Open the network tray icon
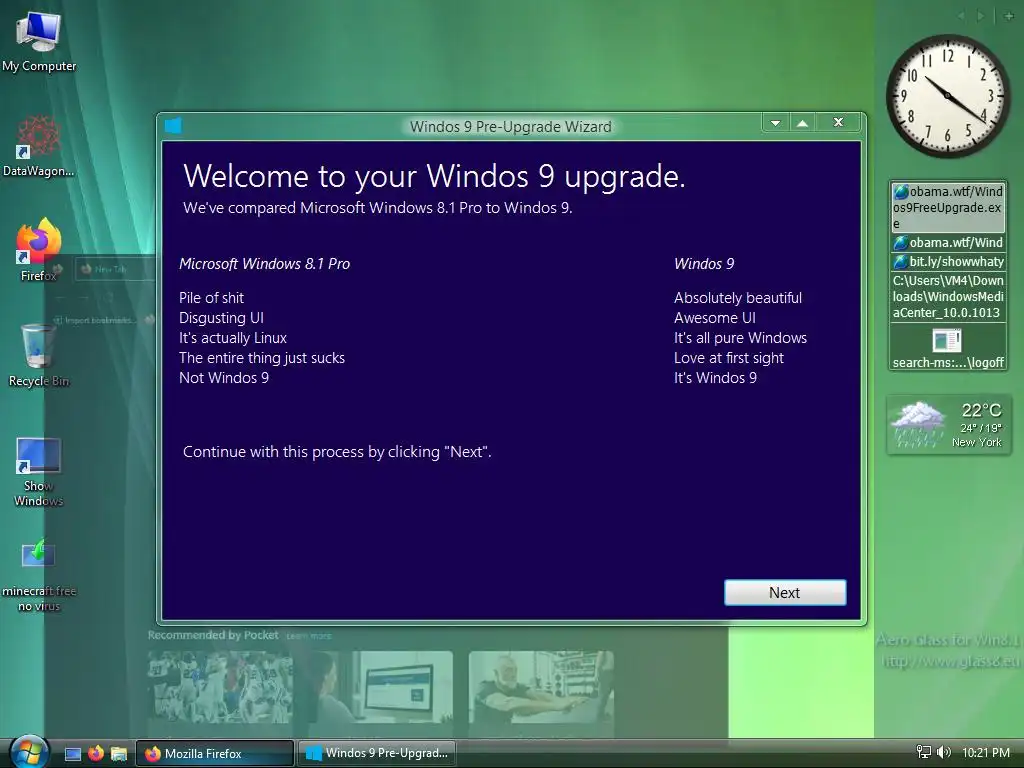Screen dimensions: 1024x768 923,752
